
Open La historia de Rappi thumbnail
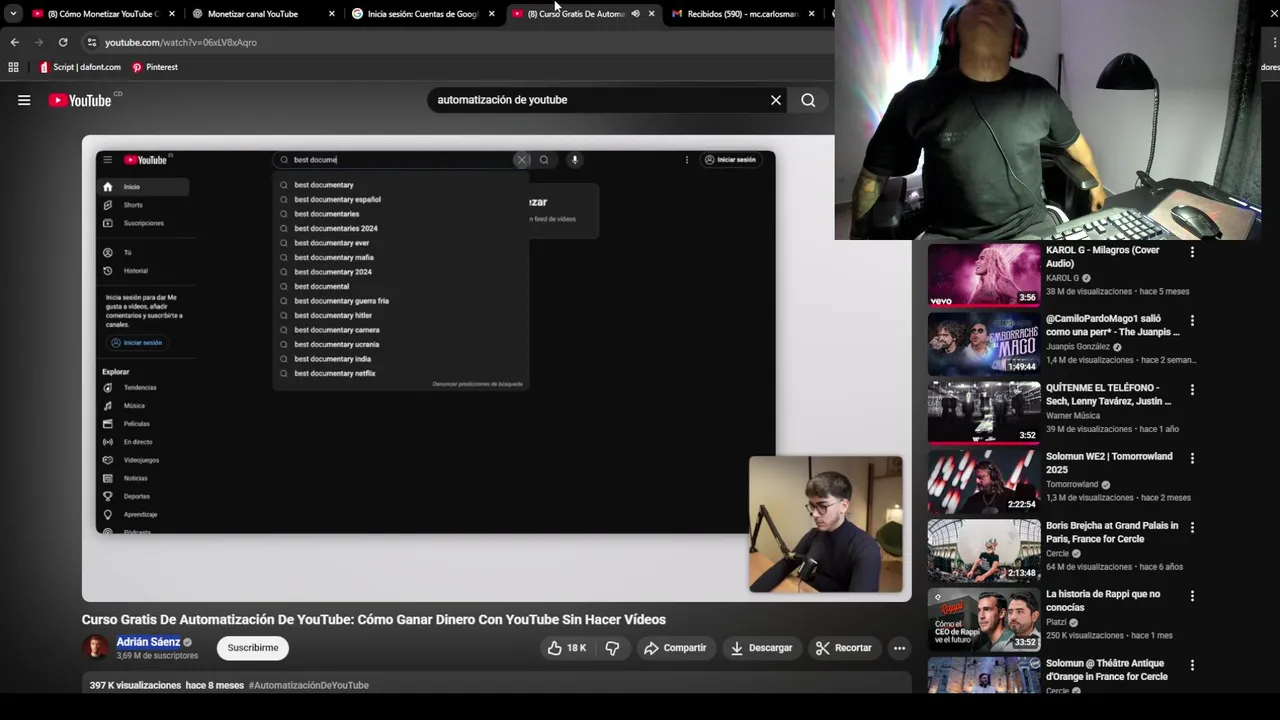(984, 619)
